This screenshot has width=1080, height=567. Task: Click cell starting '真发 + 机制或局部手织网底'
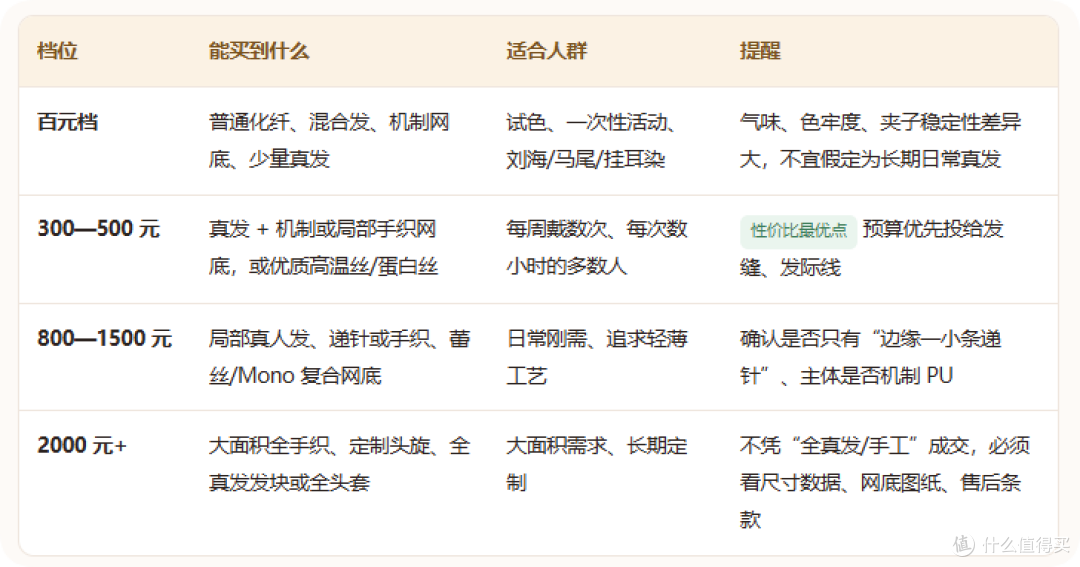click(x=323, y=247)
